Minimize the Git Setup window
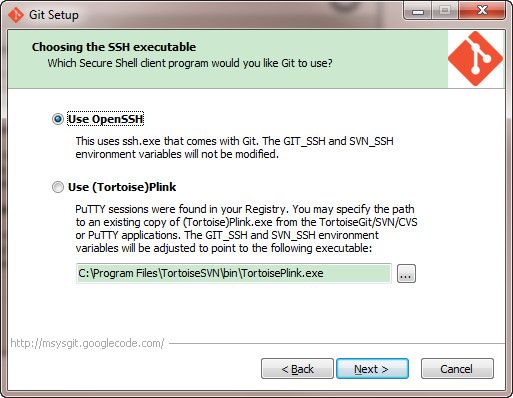 click(418, 11)
